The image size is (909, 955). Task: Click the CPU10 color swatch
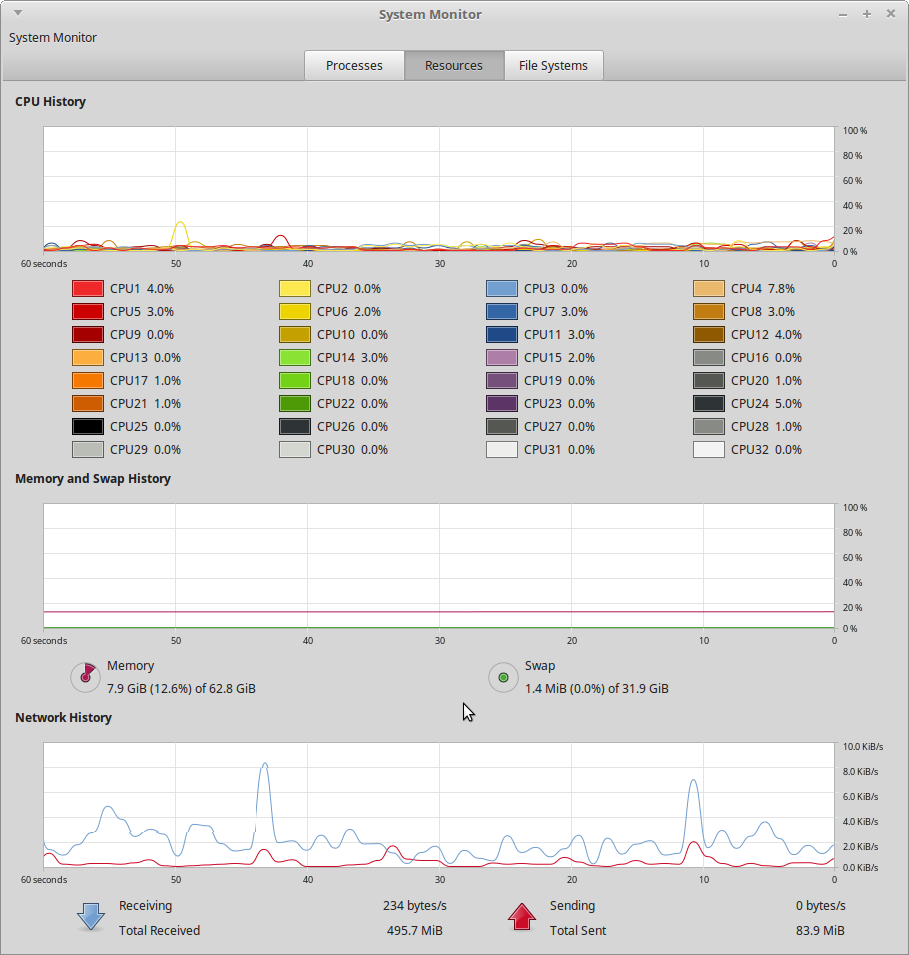tap(295, 335)
